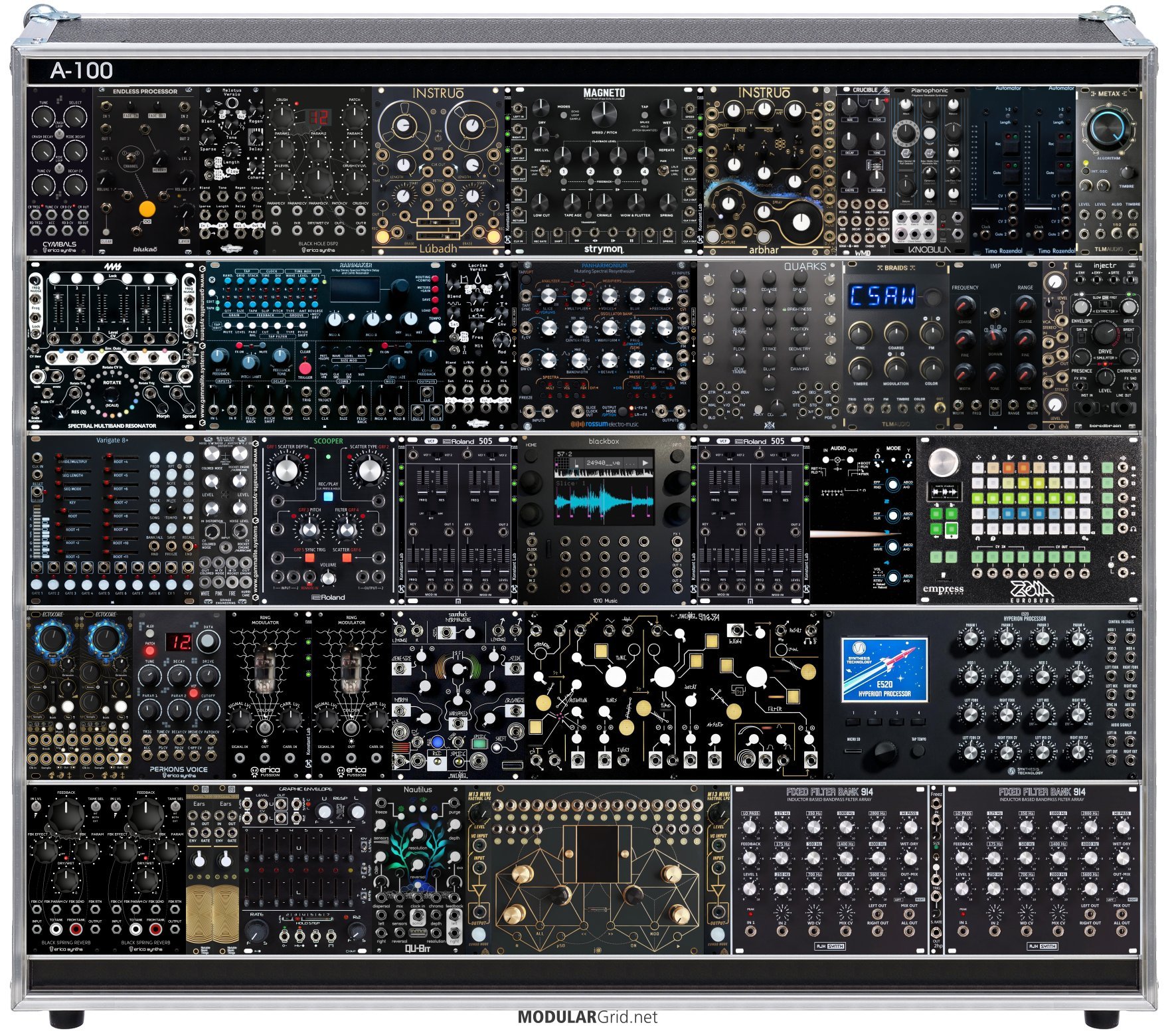The image size is (1176, 1031).
Task: Select the Freez 2hp module
Action: [936, 870]
